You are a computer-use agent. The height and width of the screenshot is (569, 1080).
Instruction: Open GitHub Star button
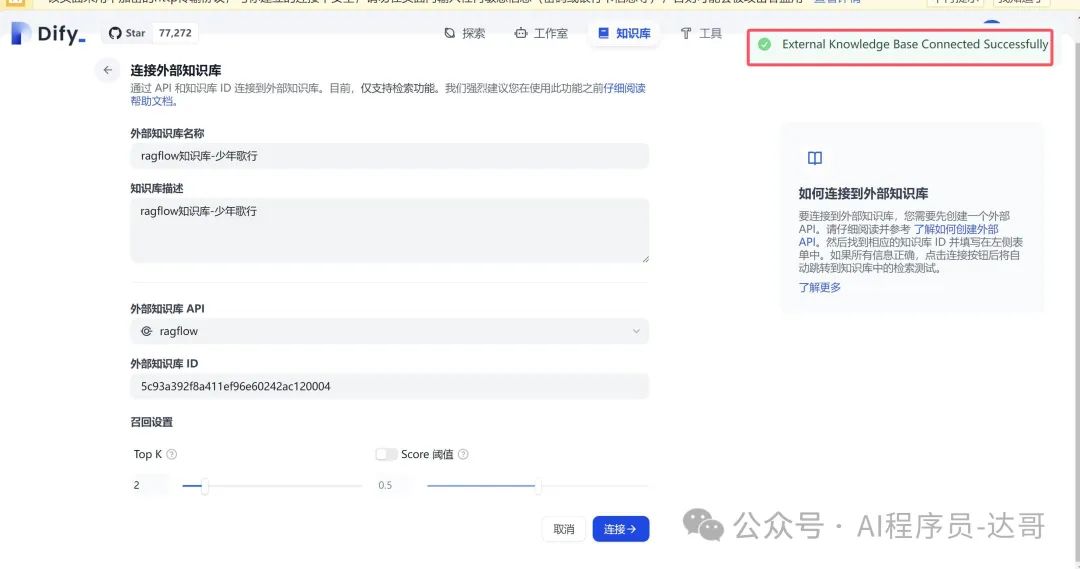point(127,33)
